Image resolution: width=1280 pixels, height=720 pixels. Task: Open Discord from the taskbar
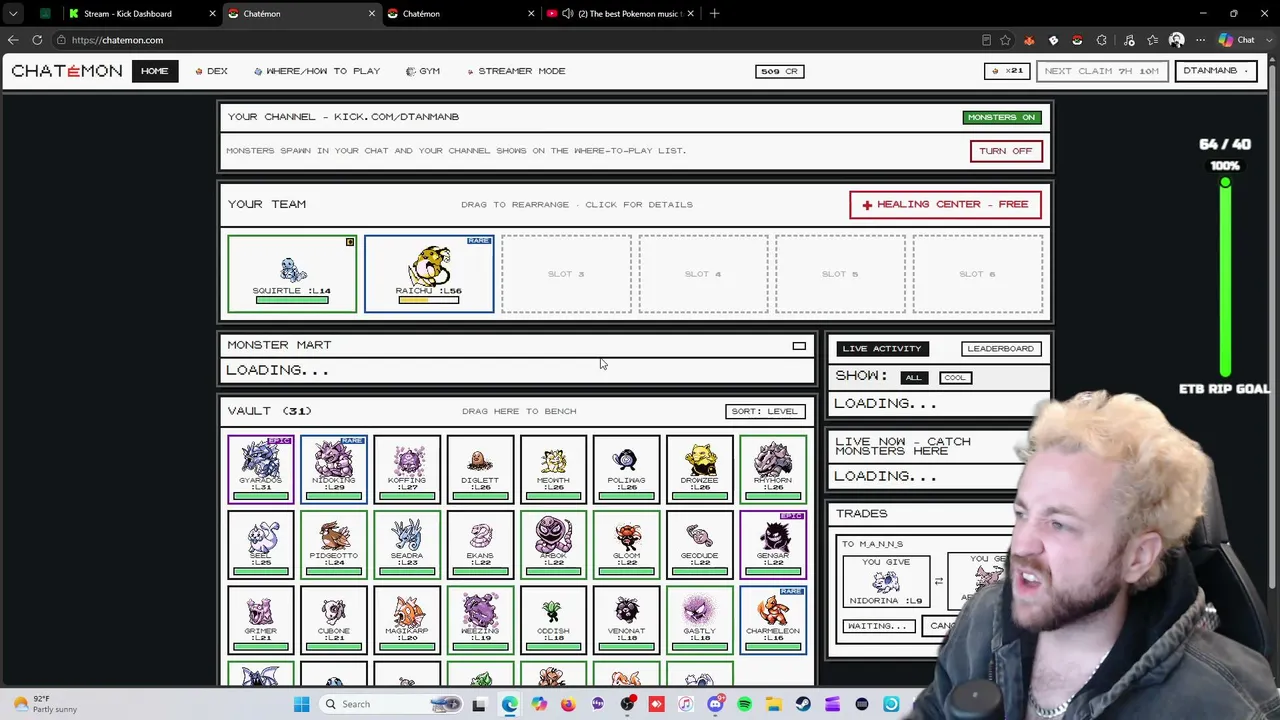coord(715,704)
